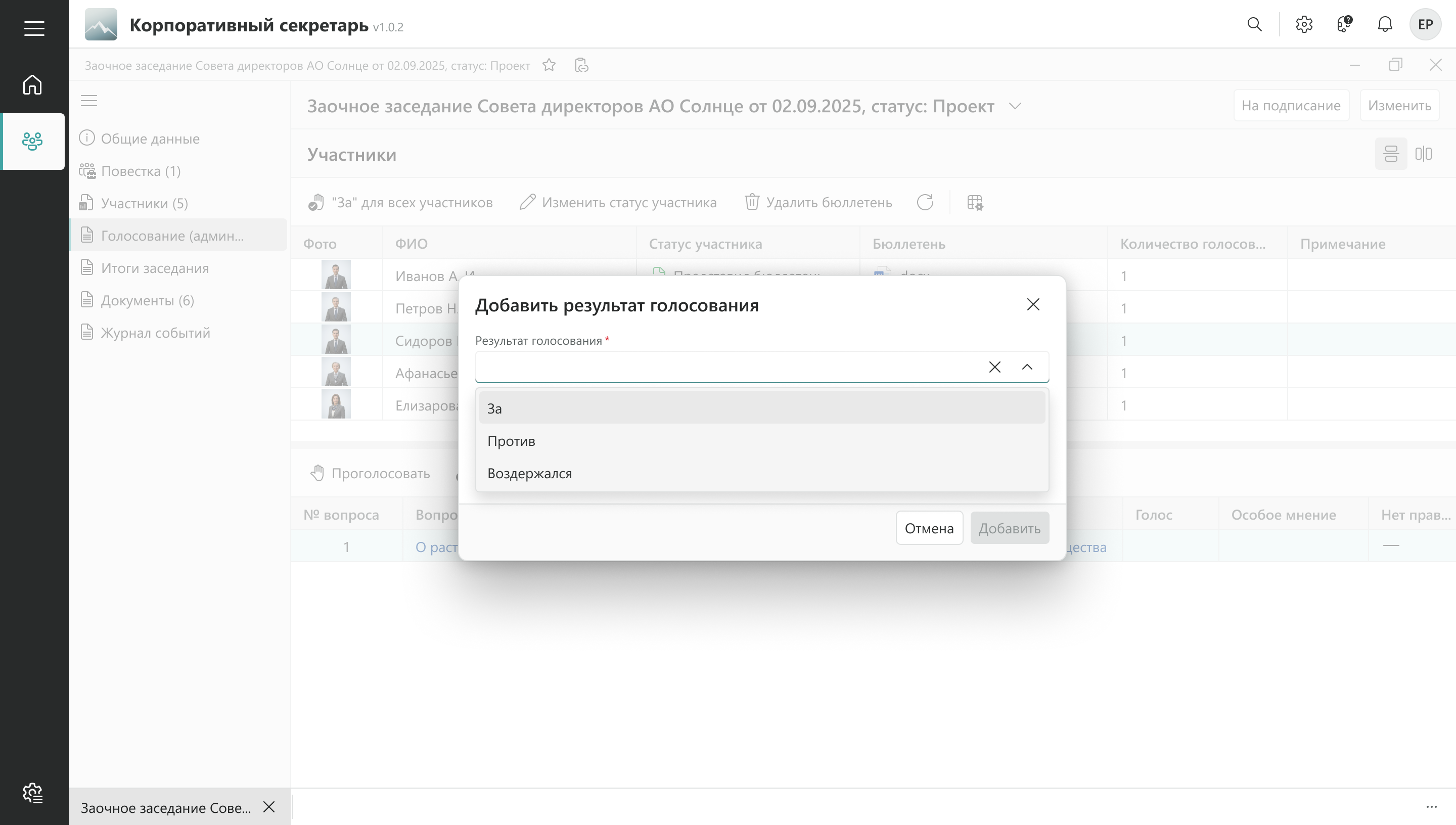Clear the voting result field
Screen dimensions: 1456x825
click(994, 367)
